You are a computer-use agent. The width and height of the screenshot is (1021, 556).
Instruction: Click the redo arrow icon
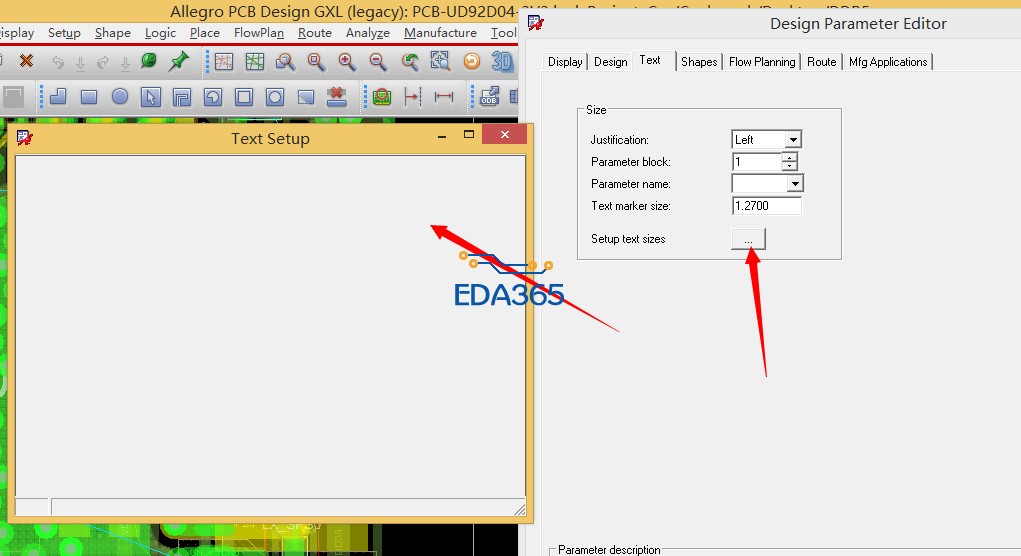coord(102,62)
